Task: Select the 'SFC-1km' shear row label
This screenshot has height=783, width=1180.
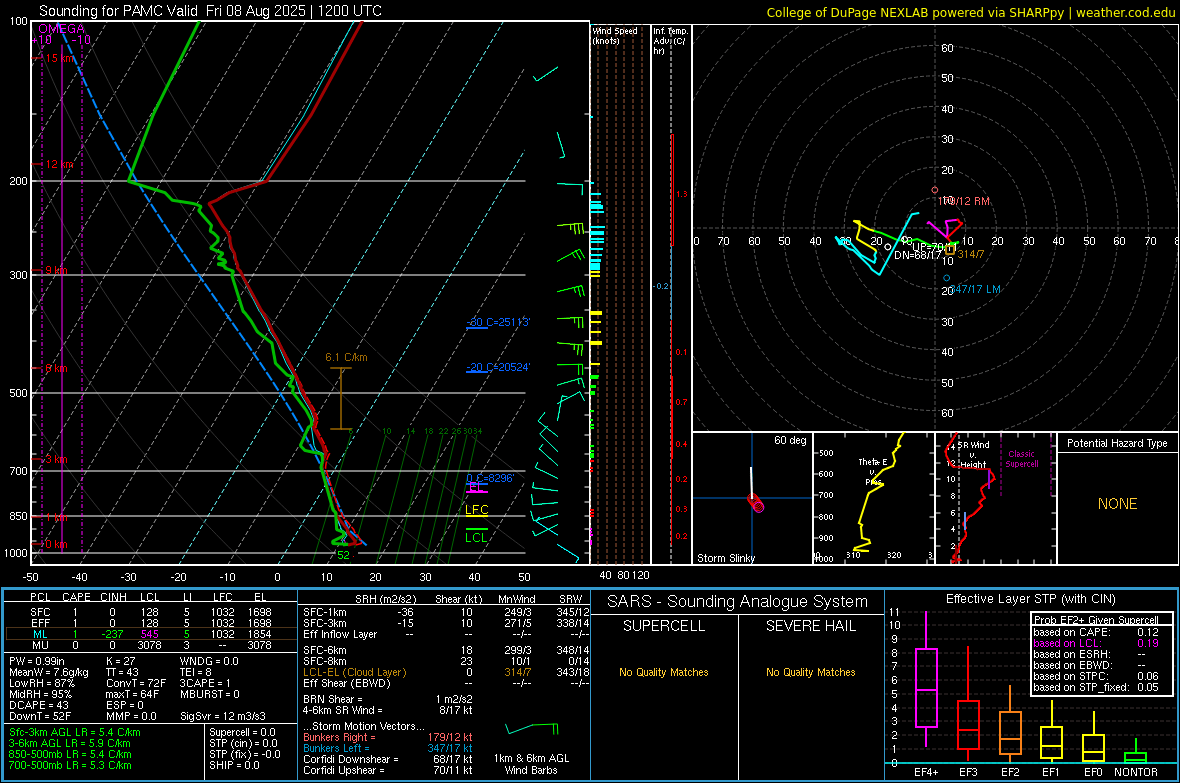Action: [x=325, y=613]
